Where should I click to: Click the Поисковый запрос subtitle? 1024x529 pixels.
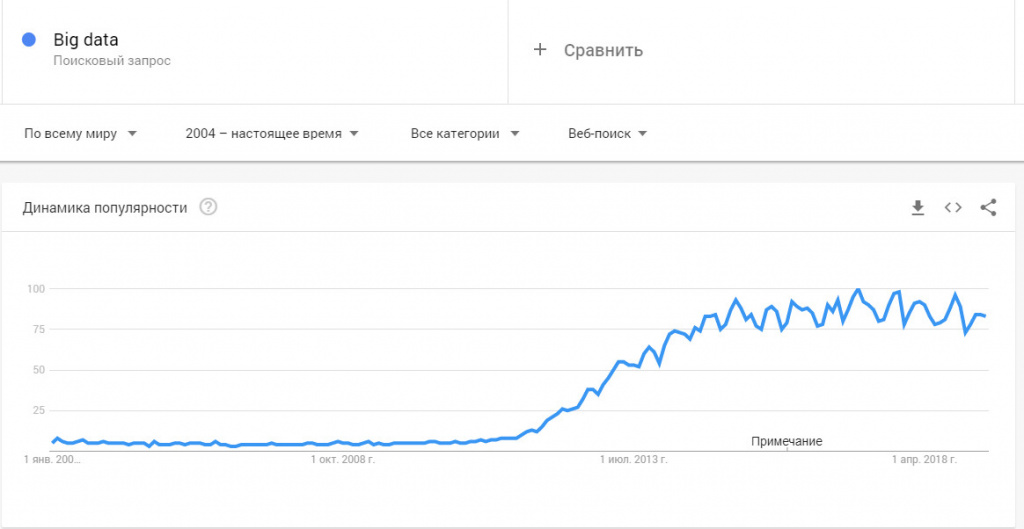[x=112, y=61]
